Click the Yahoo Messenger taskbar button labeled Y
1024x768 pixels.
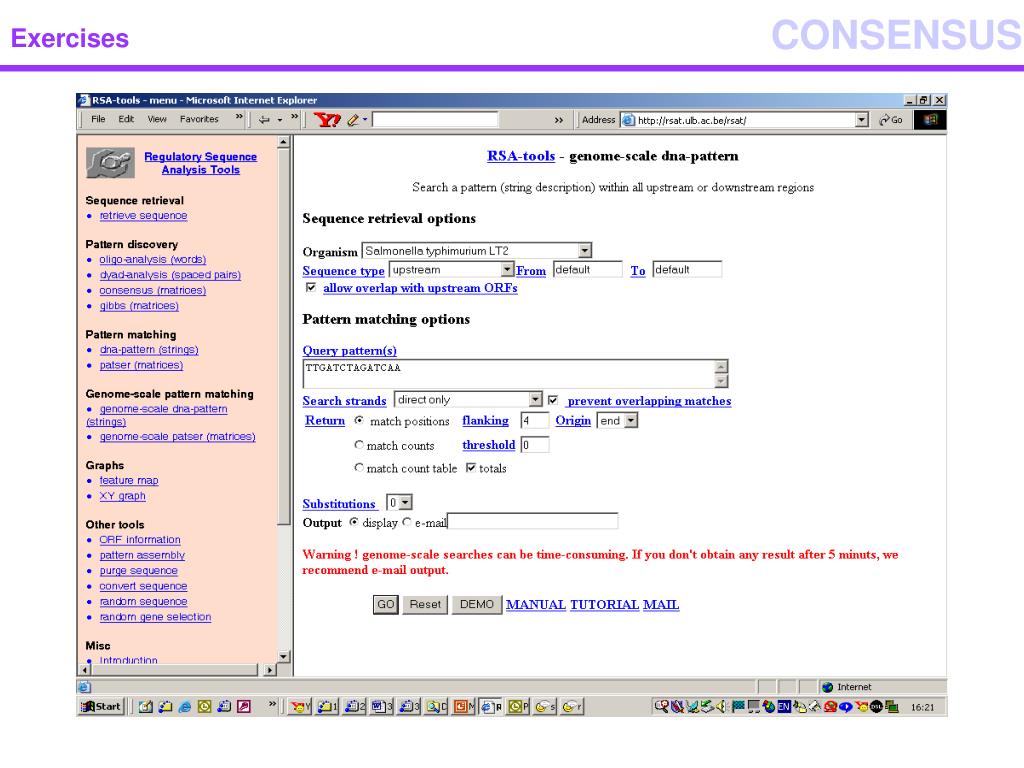300,707
